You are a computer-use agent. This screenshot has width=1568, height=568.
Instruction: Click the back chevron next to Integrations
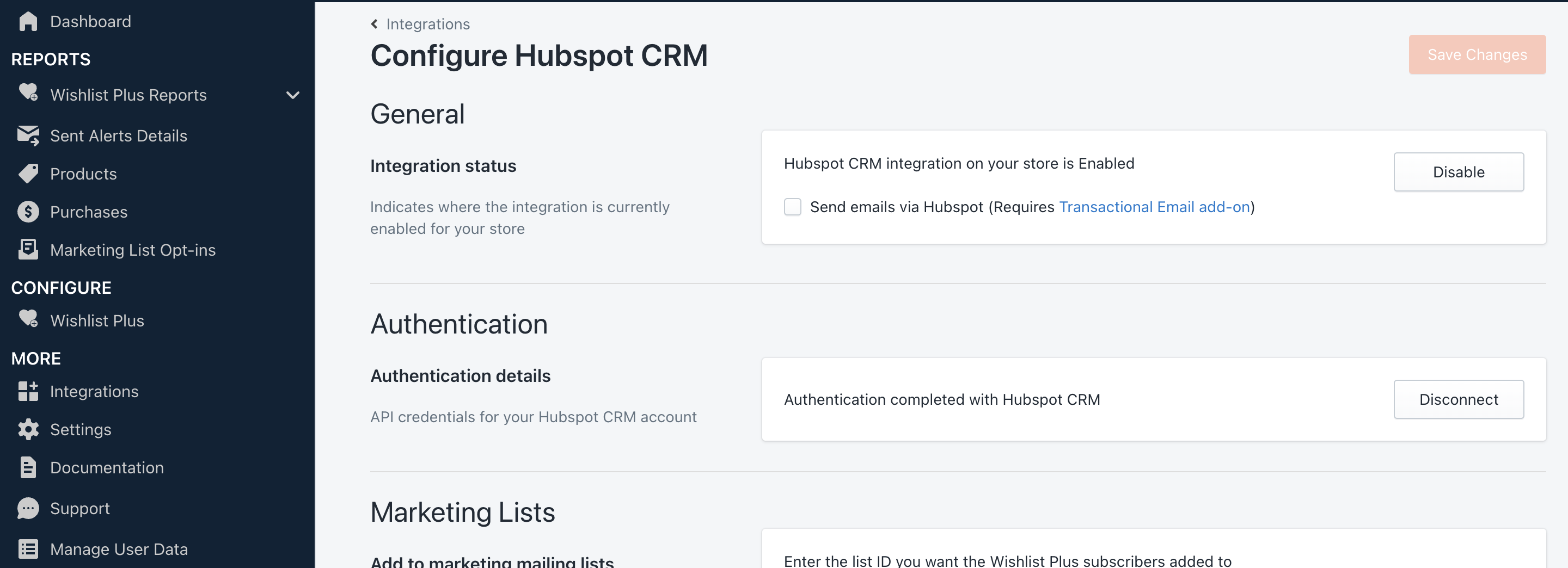(375, 24)
